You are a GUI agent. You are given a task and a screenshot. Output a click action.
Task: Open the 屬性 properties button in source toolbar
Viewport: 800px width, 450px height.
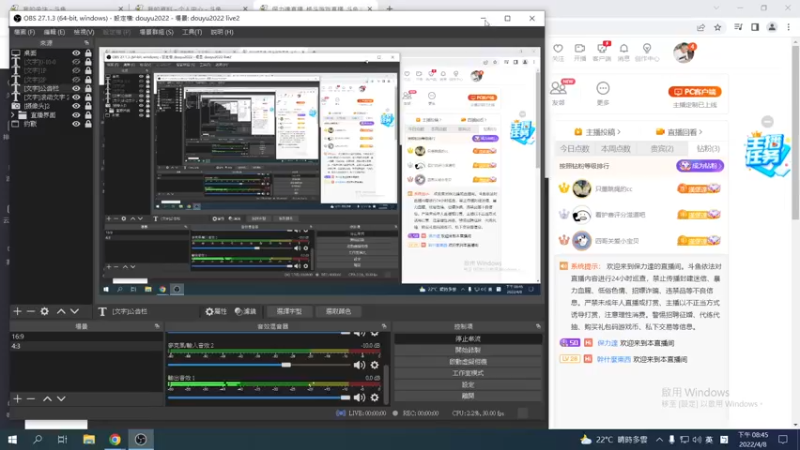216,311
